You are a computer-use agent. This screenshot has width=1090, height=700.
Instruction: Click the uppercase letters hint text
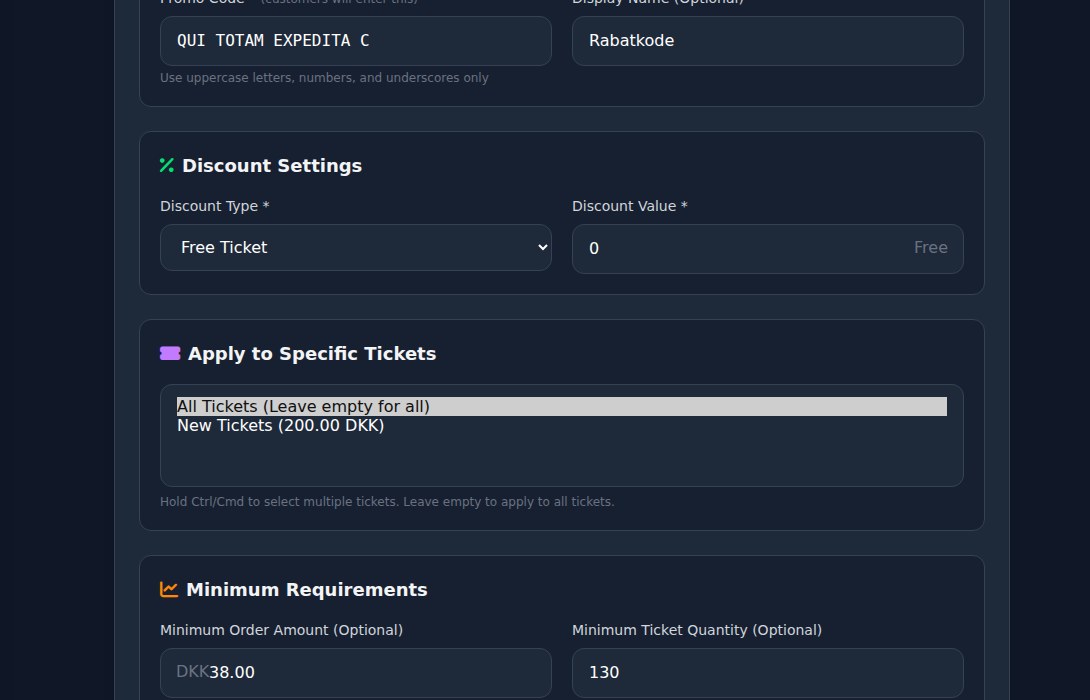(325, 78)
